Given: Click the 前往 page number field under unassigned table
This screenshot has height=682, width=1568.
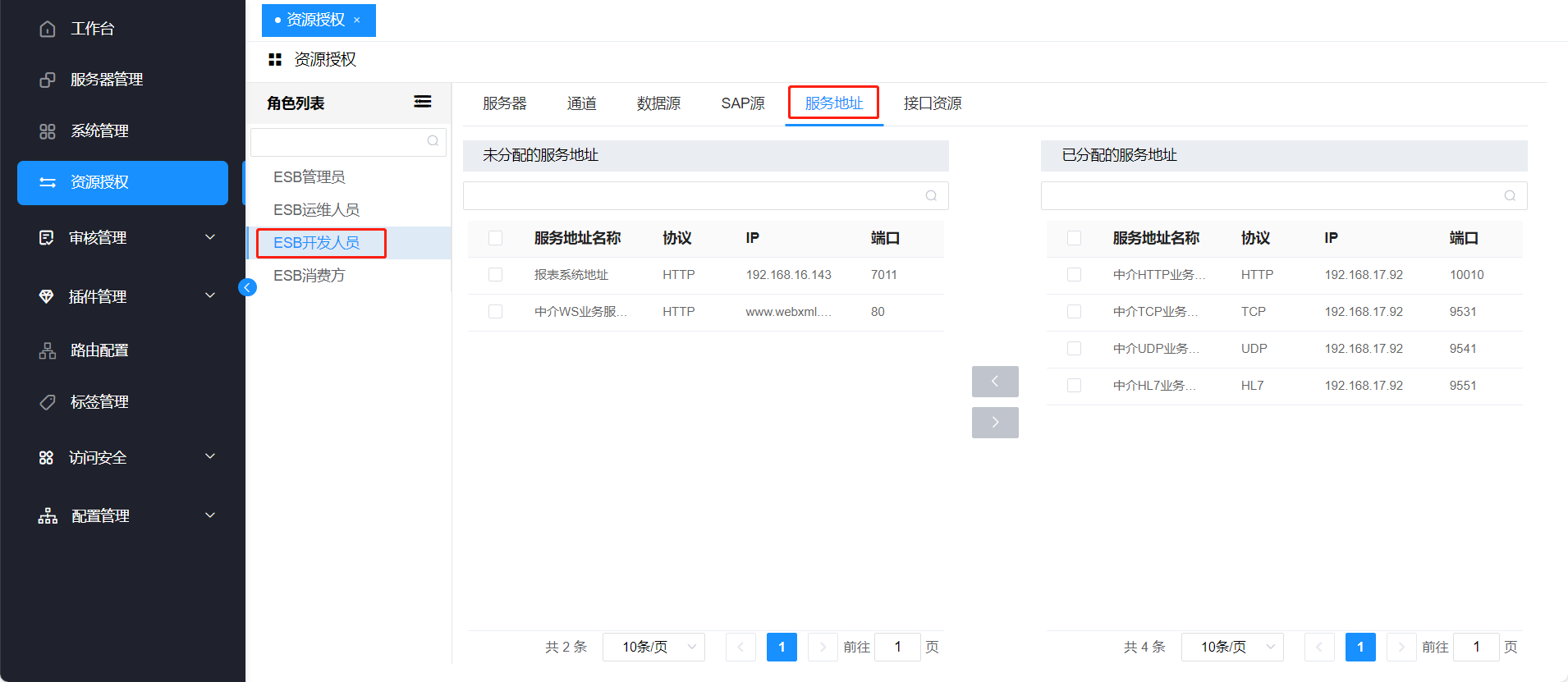Looking at the screenshot, I should click(x=897, y=647).
